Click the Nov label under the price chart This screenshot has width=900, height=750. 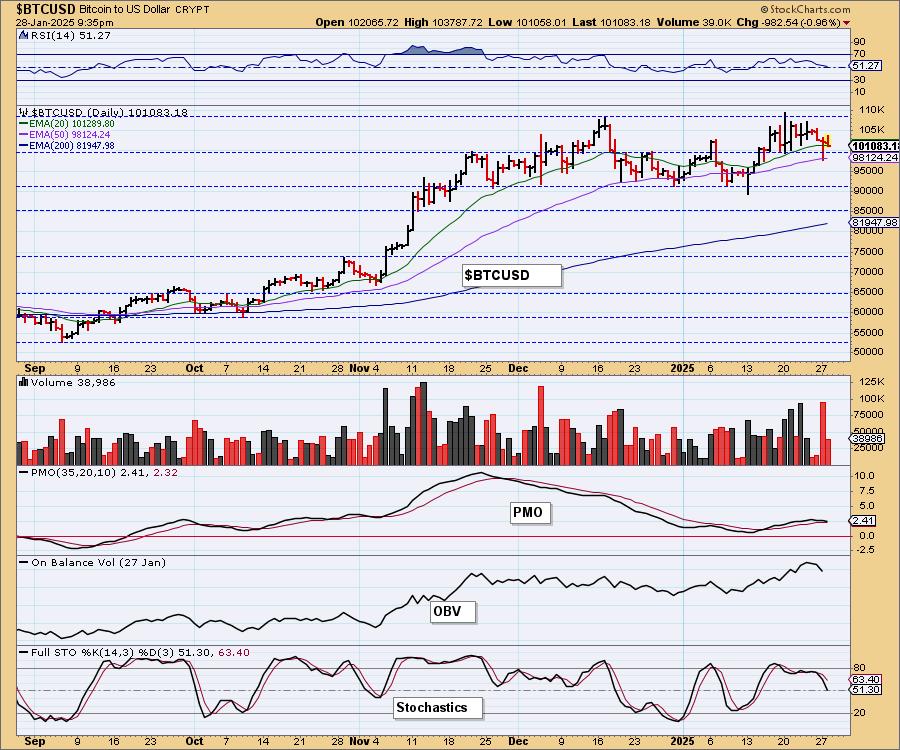(x=359, y=368)
